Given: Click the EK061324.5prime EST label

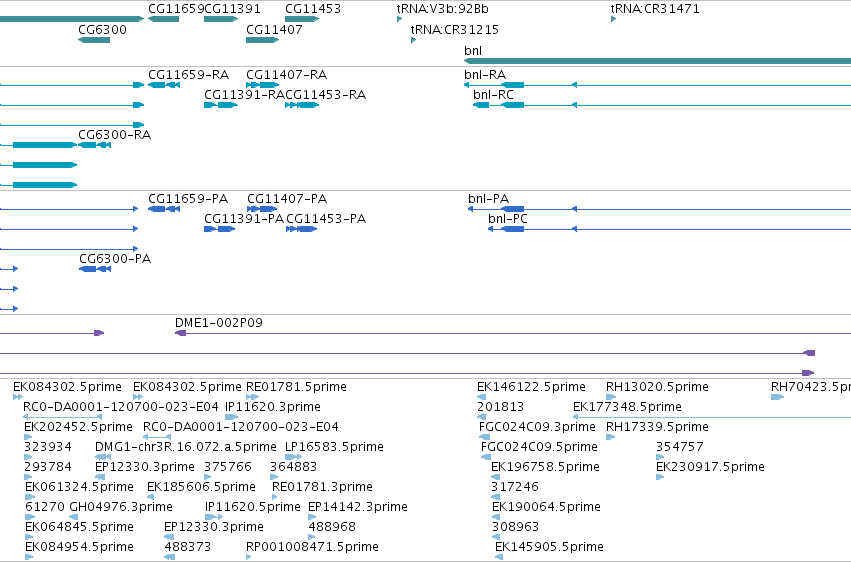Looking at the screenshot, I should tap(79, 487).
